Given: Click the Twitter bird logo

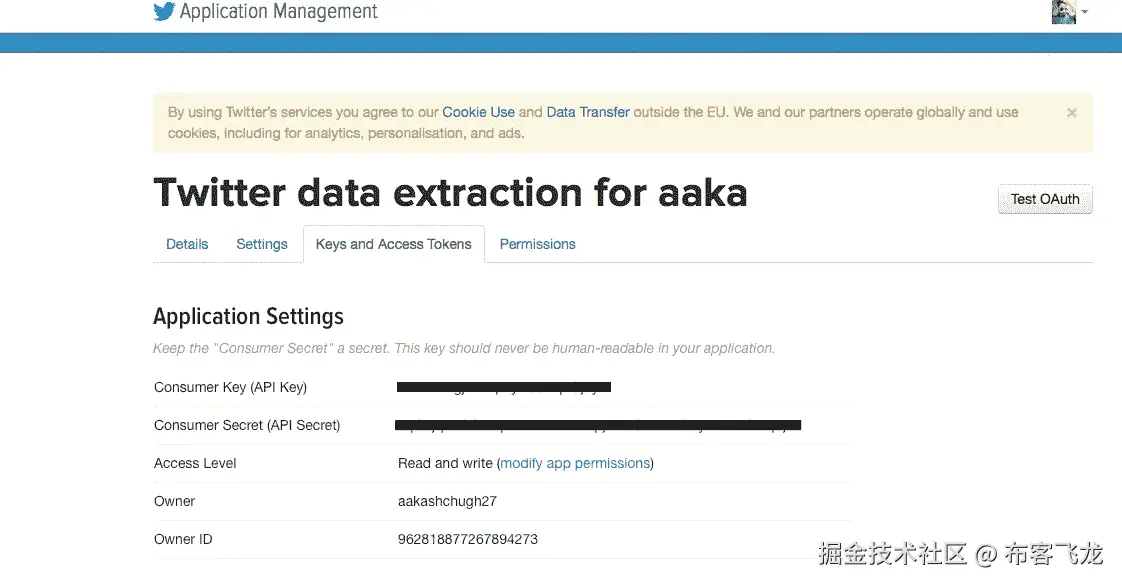Looking at the screenshot, I should pos(164,12).
